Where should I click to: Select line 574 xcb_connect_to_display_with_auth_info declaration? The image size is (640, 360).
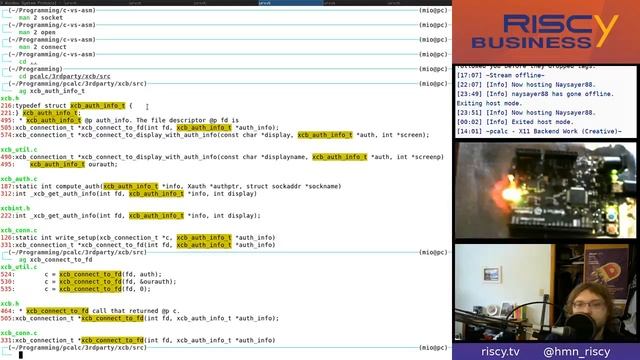click(x=215, y=135)
